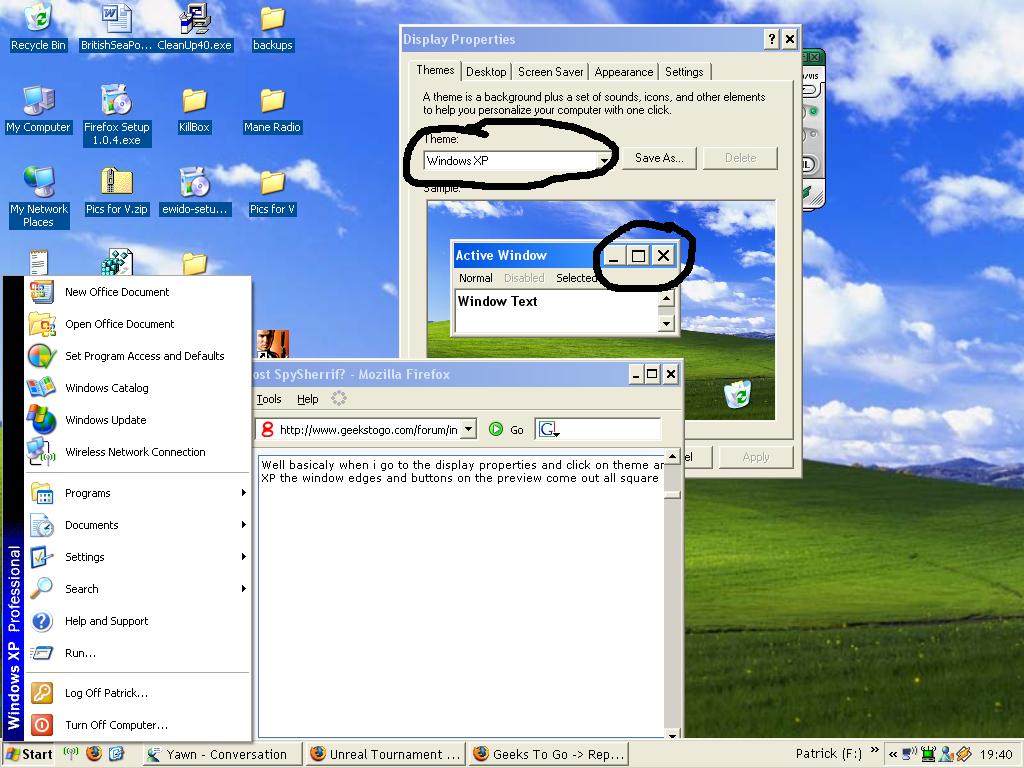Click the scroll-up arrow of the reply textarea
The width and height of the screenshot is (1024, 768).
point(672,456)
